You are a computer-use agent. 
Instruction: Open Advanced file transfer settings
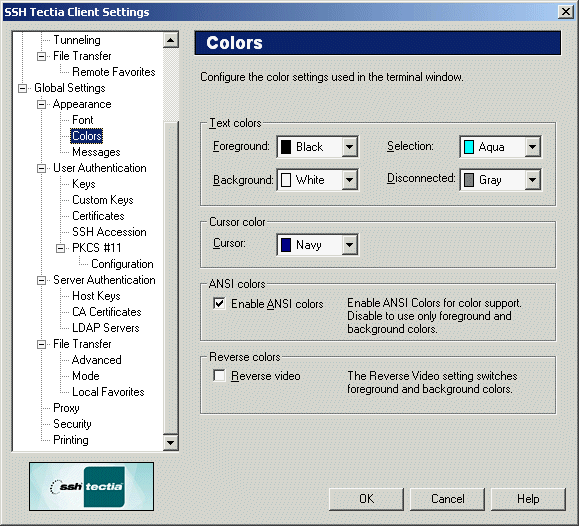(96, 360)
